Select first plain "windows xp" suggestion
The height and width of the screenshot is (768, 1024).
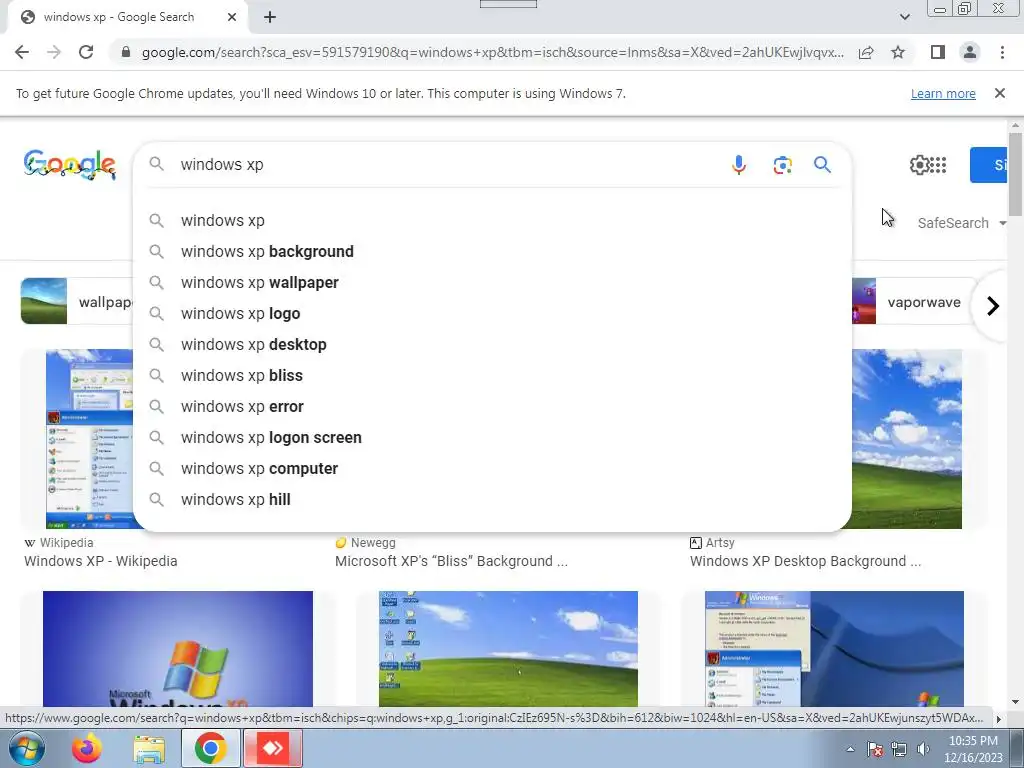click(492, 221)
